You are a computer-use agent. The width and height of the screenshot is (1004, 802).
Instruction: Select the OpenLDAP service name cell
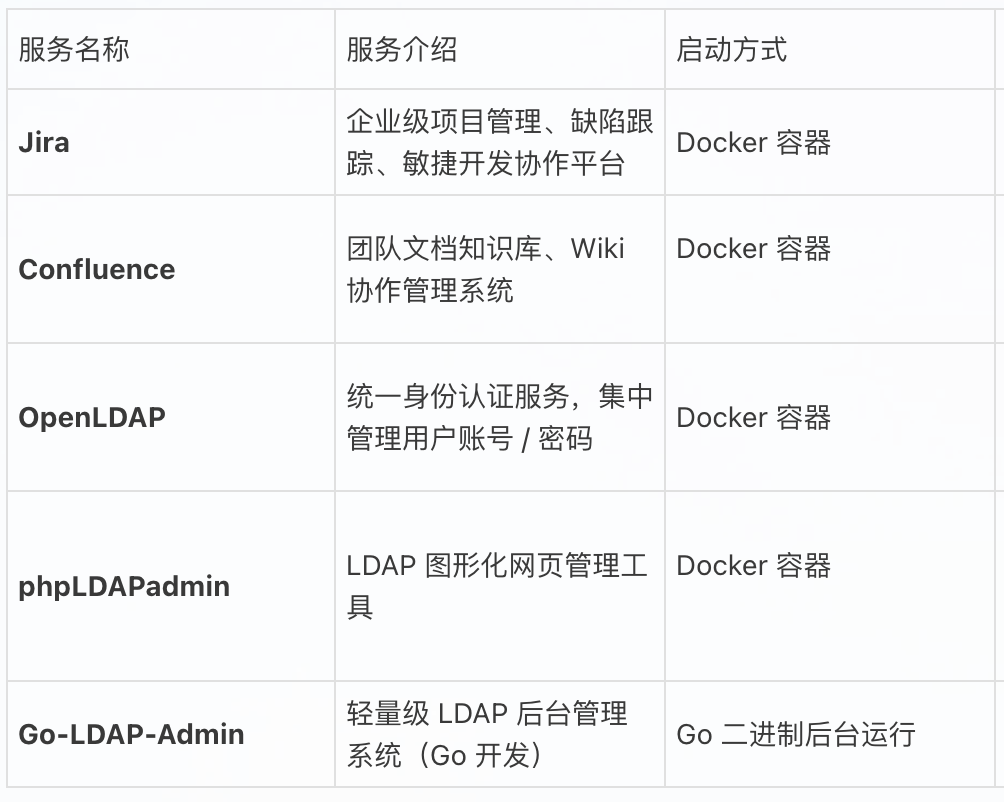[92, 417]
